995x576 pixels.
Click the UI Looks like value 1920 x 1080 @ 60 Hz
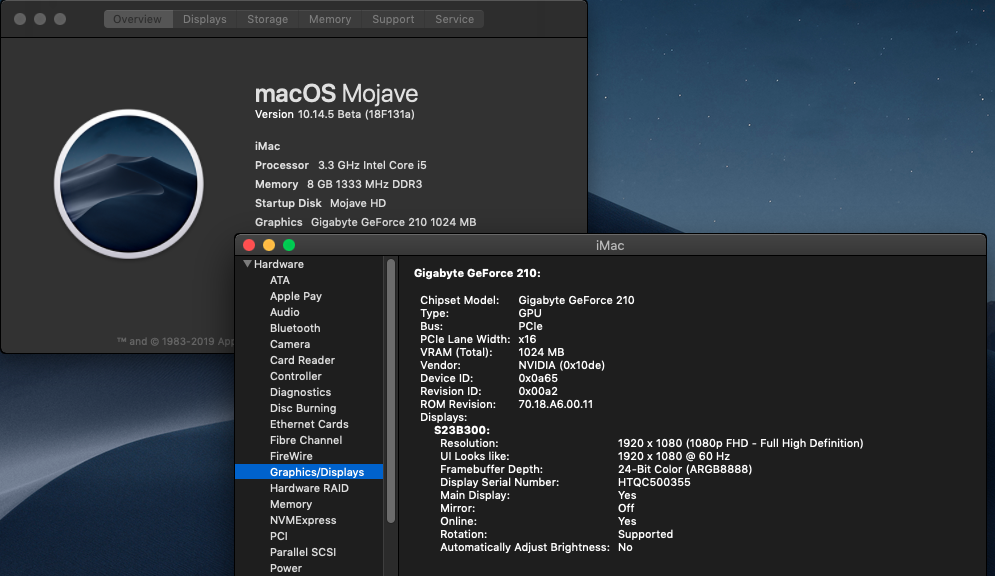click(674, 456)
